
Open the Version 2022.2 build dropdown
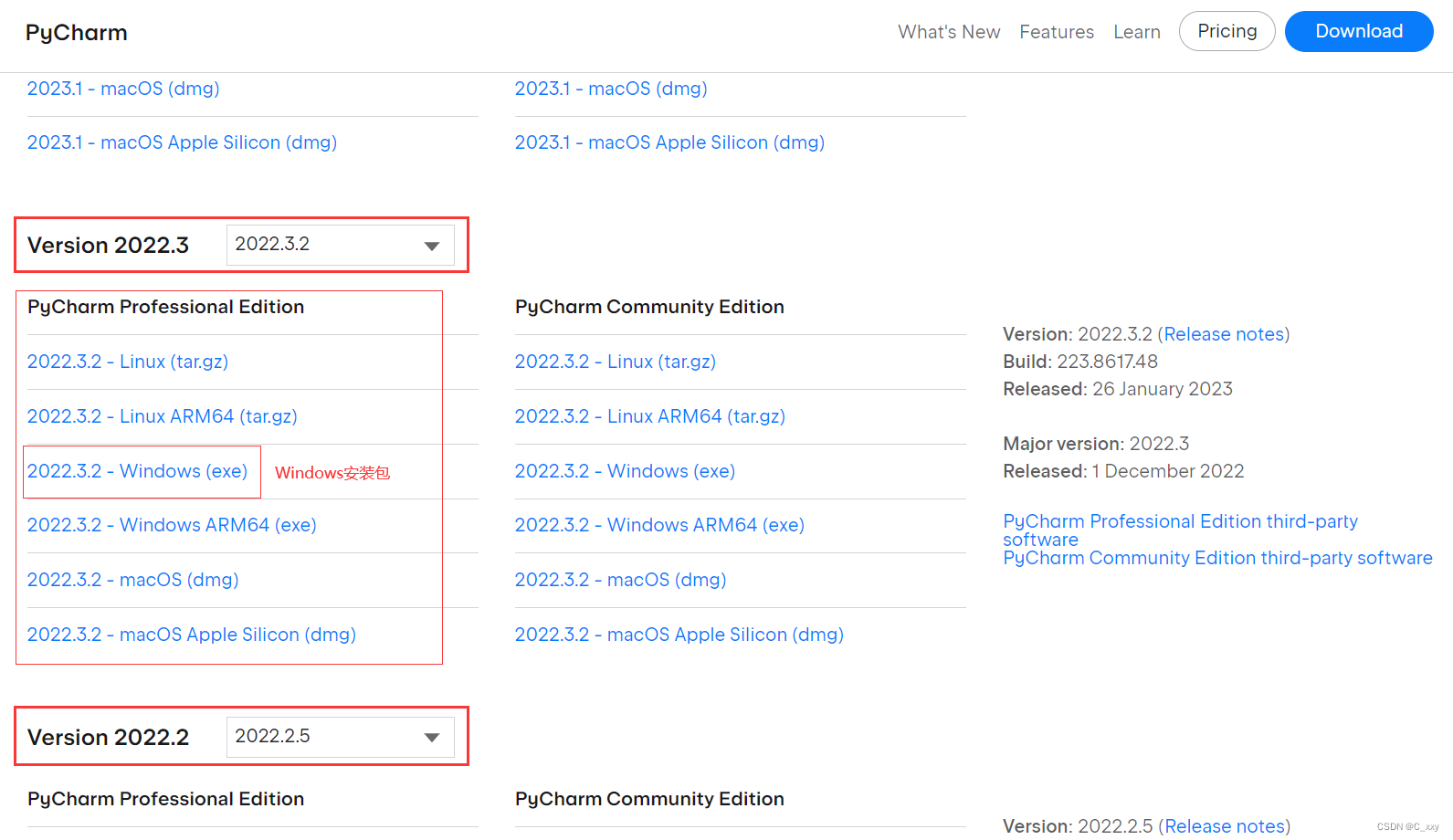click(340, 737)
